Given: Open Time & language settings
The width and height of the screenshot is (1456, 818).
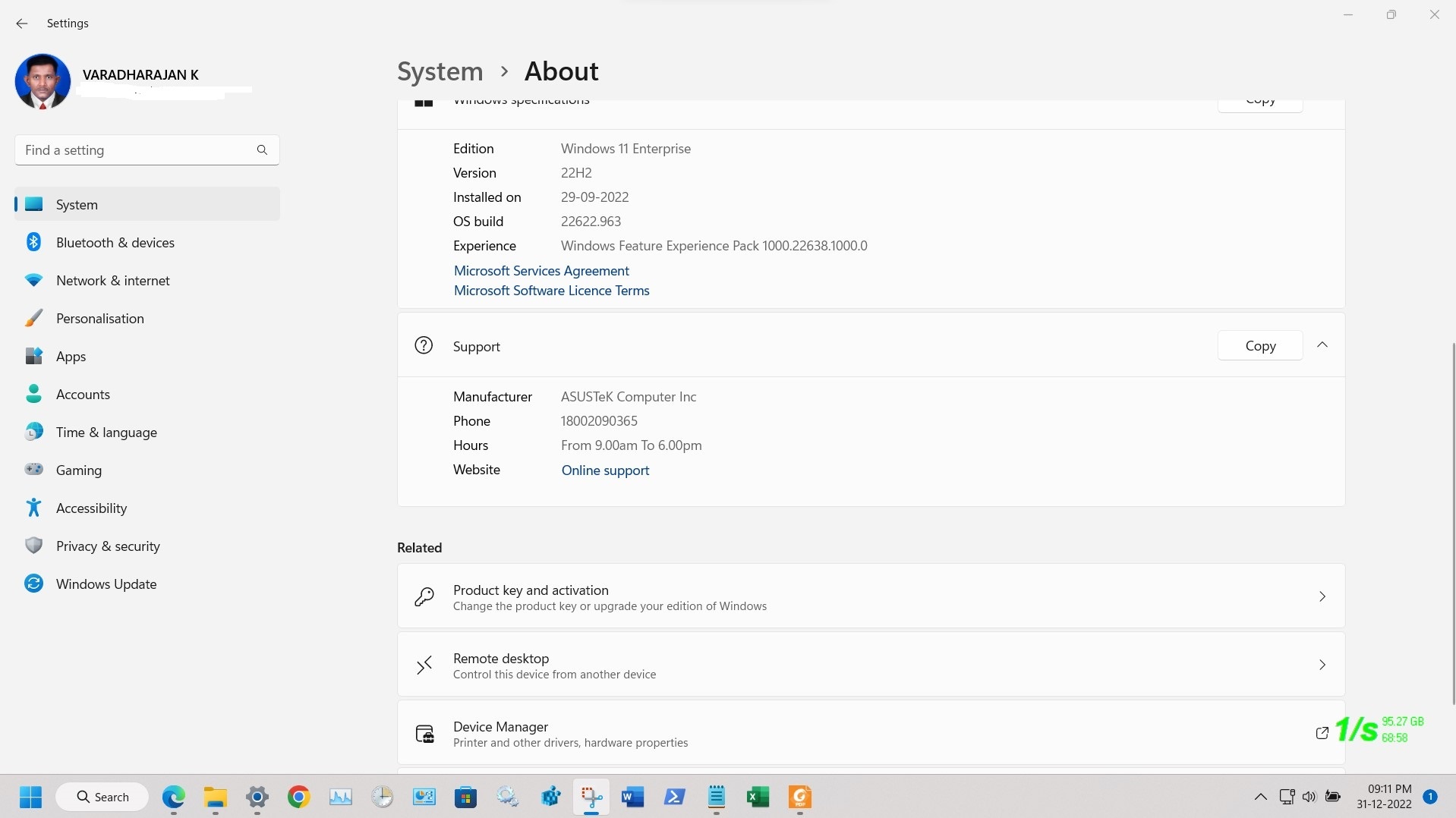Looking at the screenshot, I should (147, 432).
